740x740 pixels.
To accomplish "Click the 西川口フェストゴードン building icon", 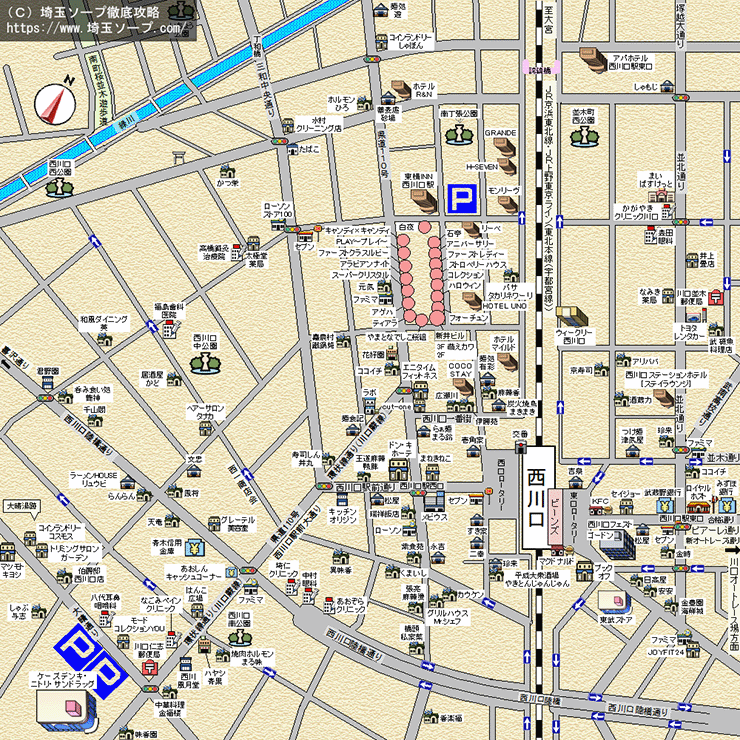I will (617, 545).
